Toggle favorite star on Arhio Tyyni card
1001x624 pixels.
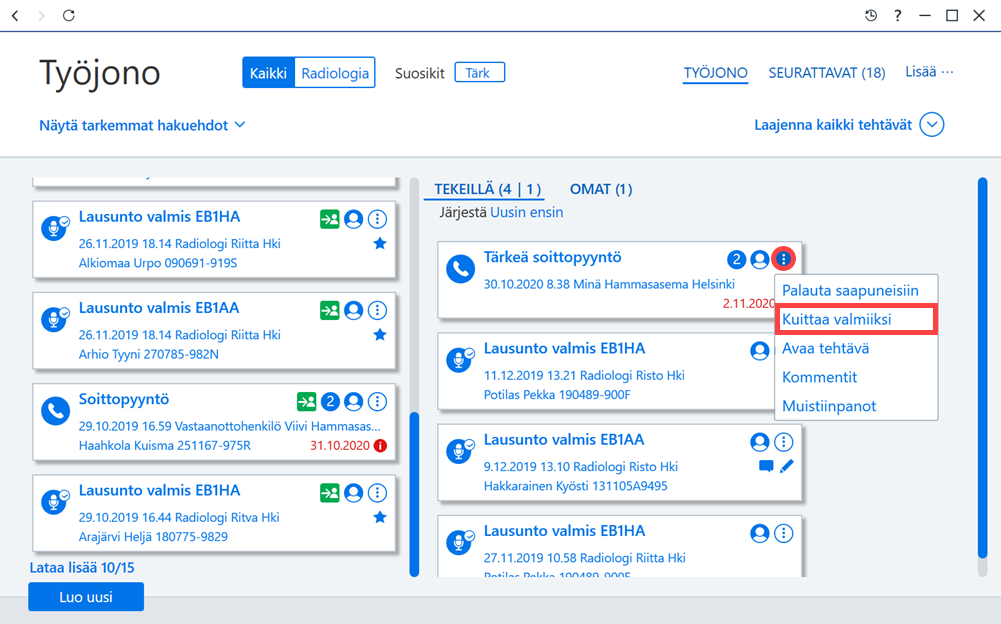(380, 335)
